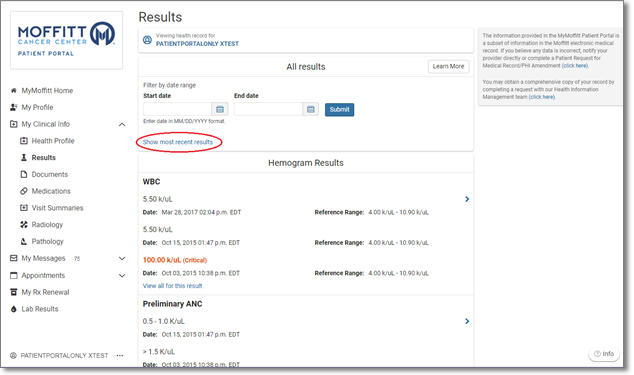Click the Start date input field
Image resolution: width=634 pixels, height=375 pixels.
(x=178, y=109)
